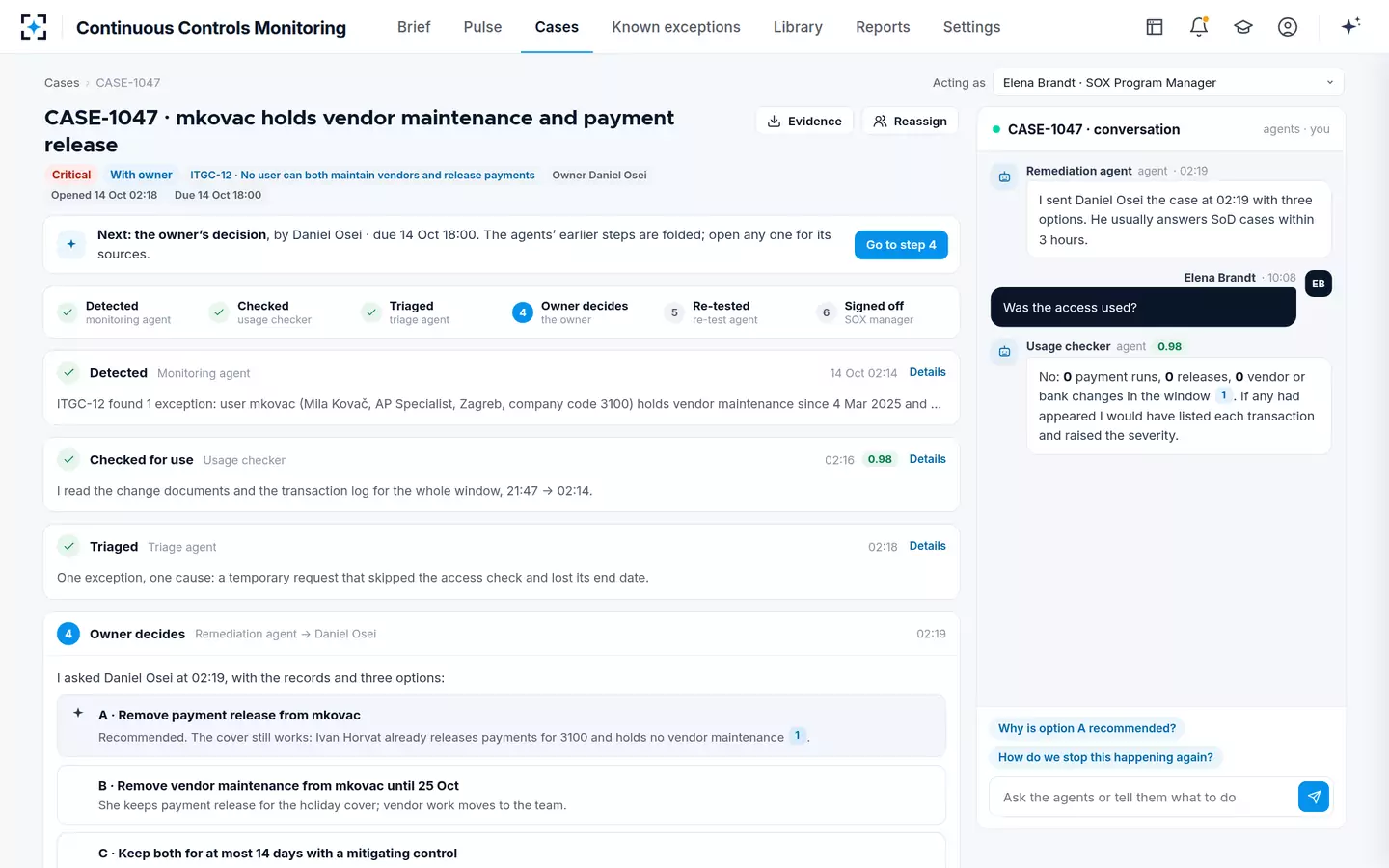
Task: Send the message with the paper plane button
Action: 1314,797
